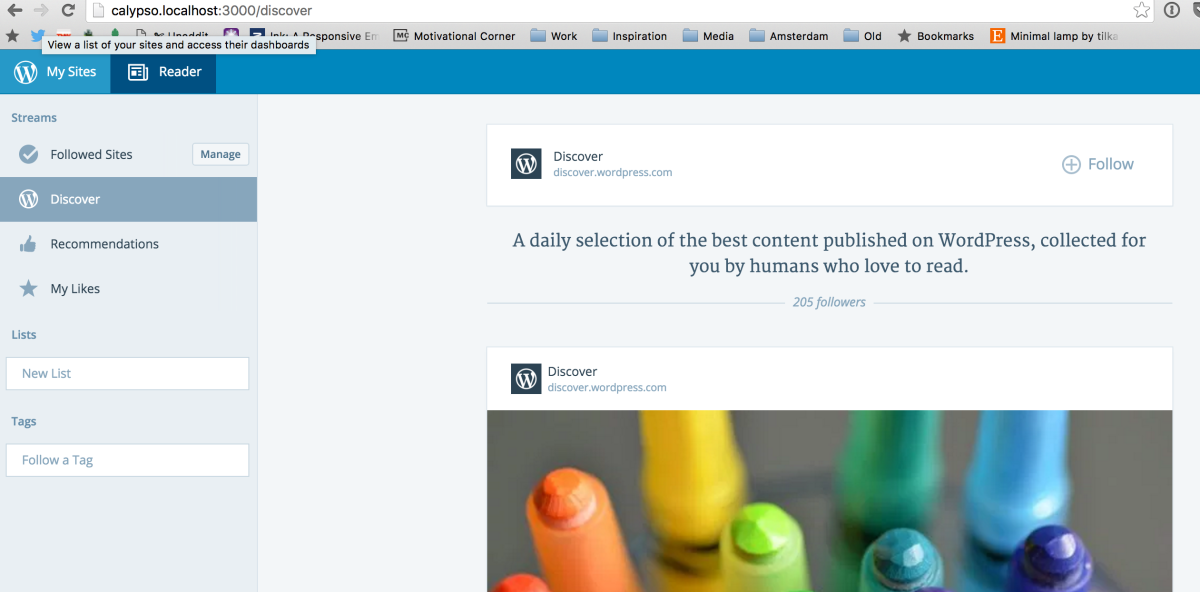Click browser Back arrow
1200x592 pixels.
pos(15,11)
